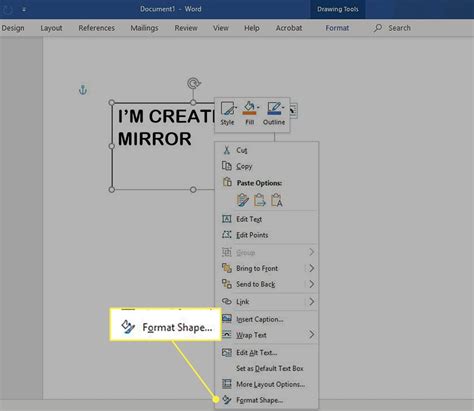The image size is (474, 411).
Task: Click the Layout Options button beside the text box
Action: [x=293, y=111]
